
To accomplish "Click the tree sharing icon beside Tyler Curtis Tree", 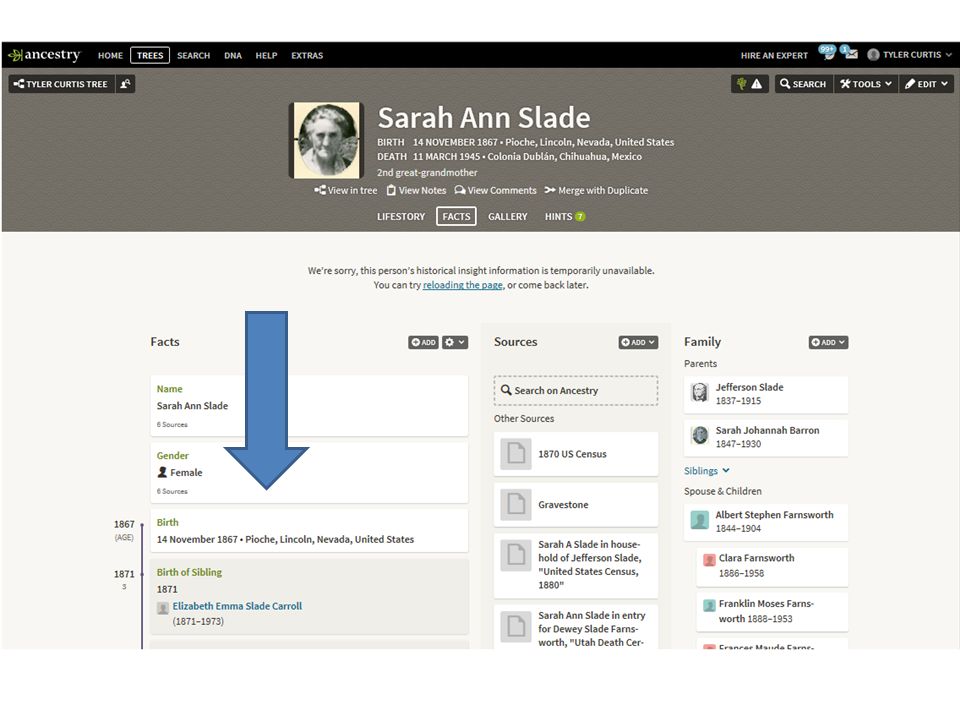I will pyautogui.click(x=126, y=84).
